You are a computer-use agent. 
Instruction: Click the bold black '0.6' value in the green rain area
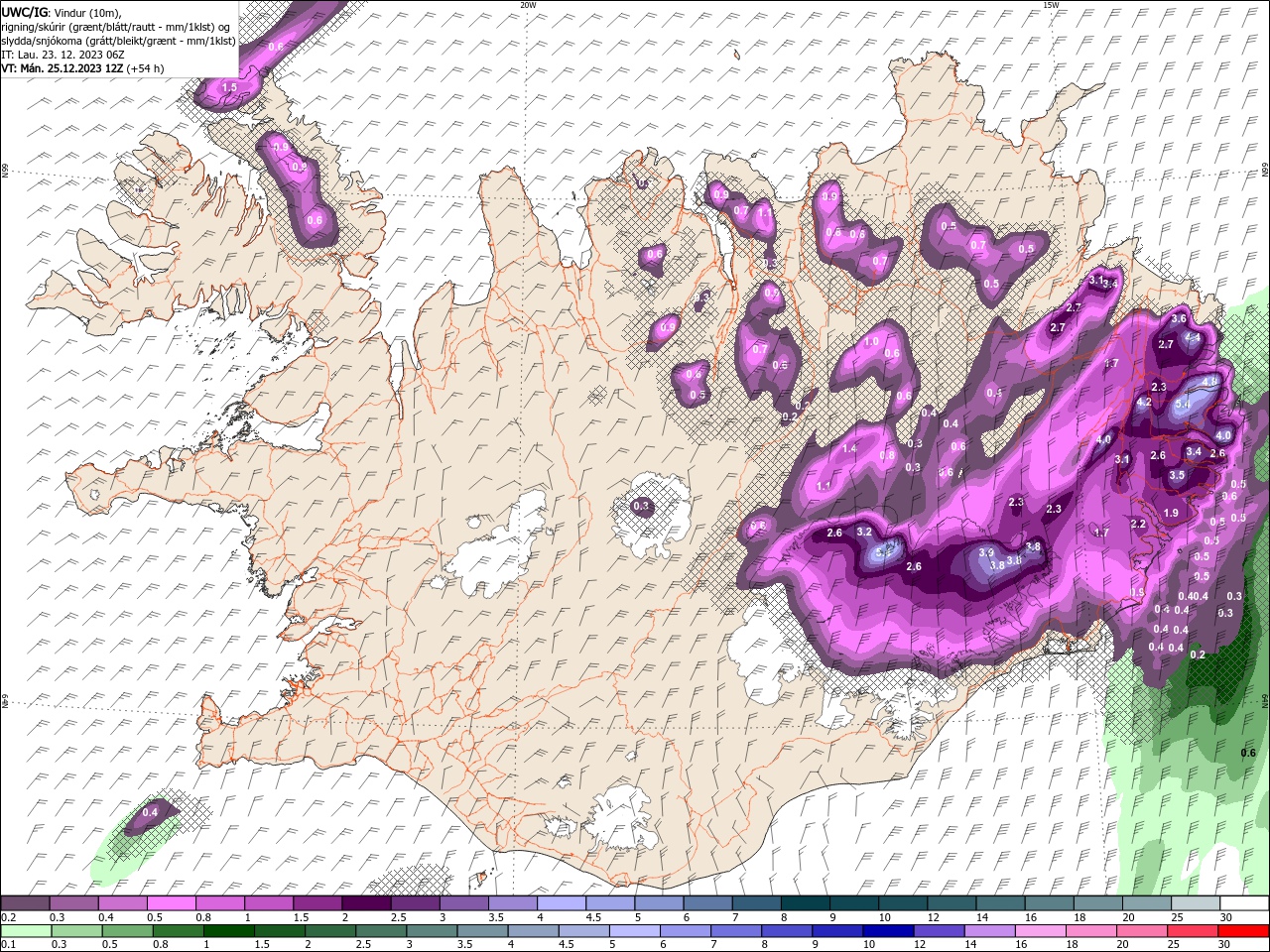click(1248, 754)
